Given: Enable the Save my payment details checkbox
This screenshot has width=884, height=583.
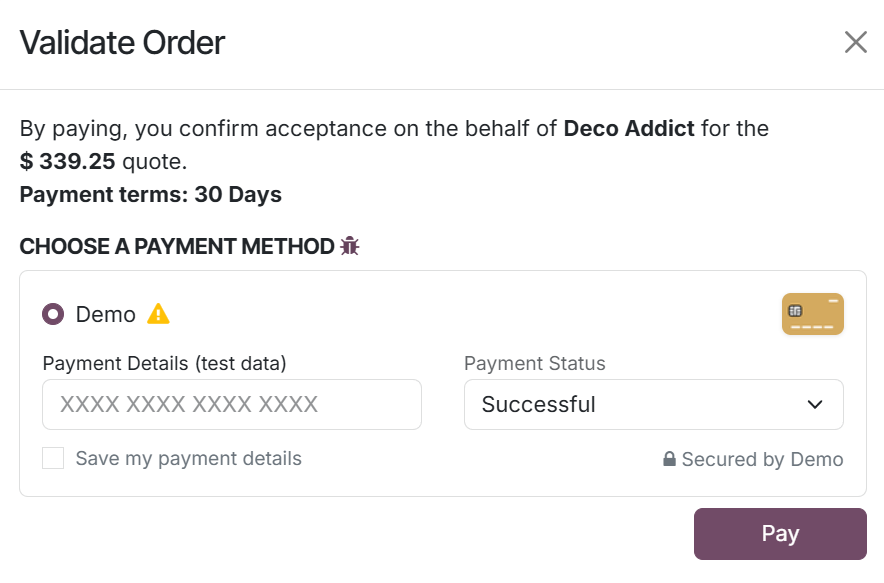Looking at the screenshot, I should [x=53, y=459].
